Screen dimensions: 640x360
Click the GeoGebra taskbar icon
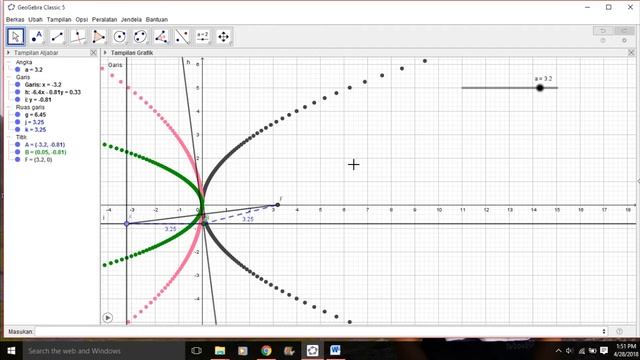pyautogui.click(x=313, y=351)
